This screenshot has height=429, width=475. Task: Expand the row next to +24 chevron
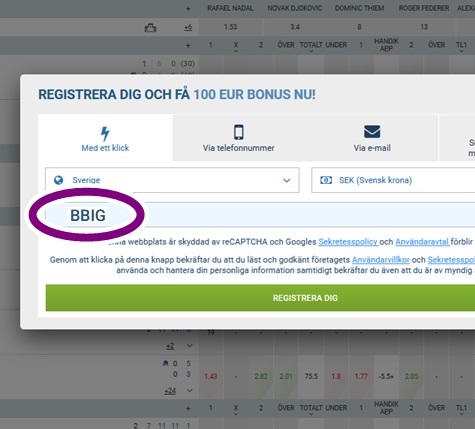click(189, 390)
